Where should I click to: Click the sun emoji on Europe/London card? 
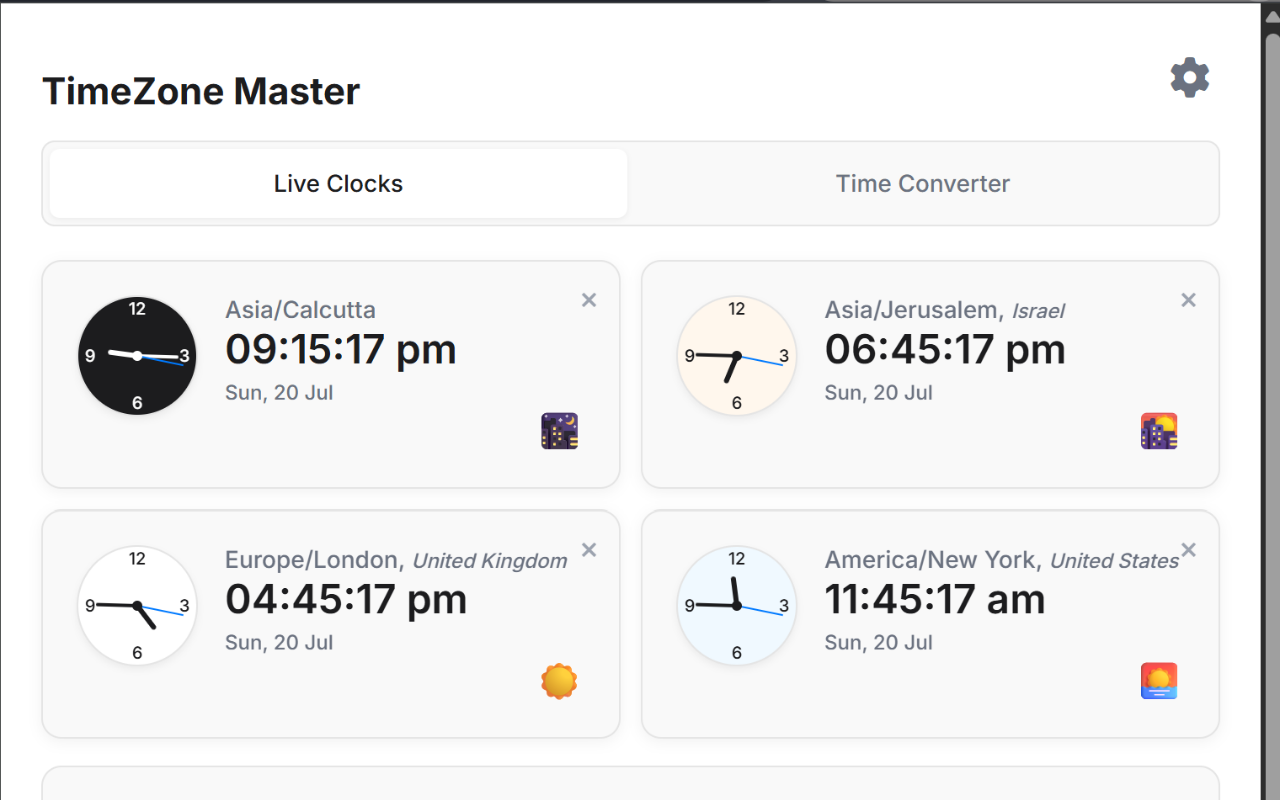tap(559, 681)
